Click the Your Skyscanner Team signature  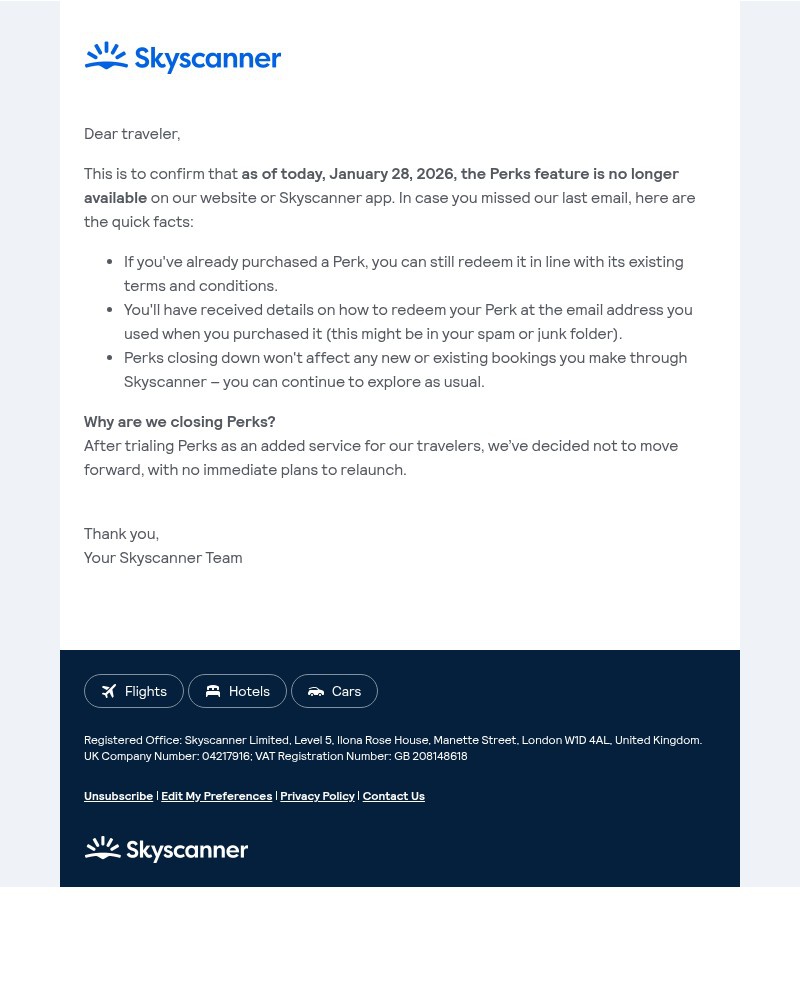[163, 556]
